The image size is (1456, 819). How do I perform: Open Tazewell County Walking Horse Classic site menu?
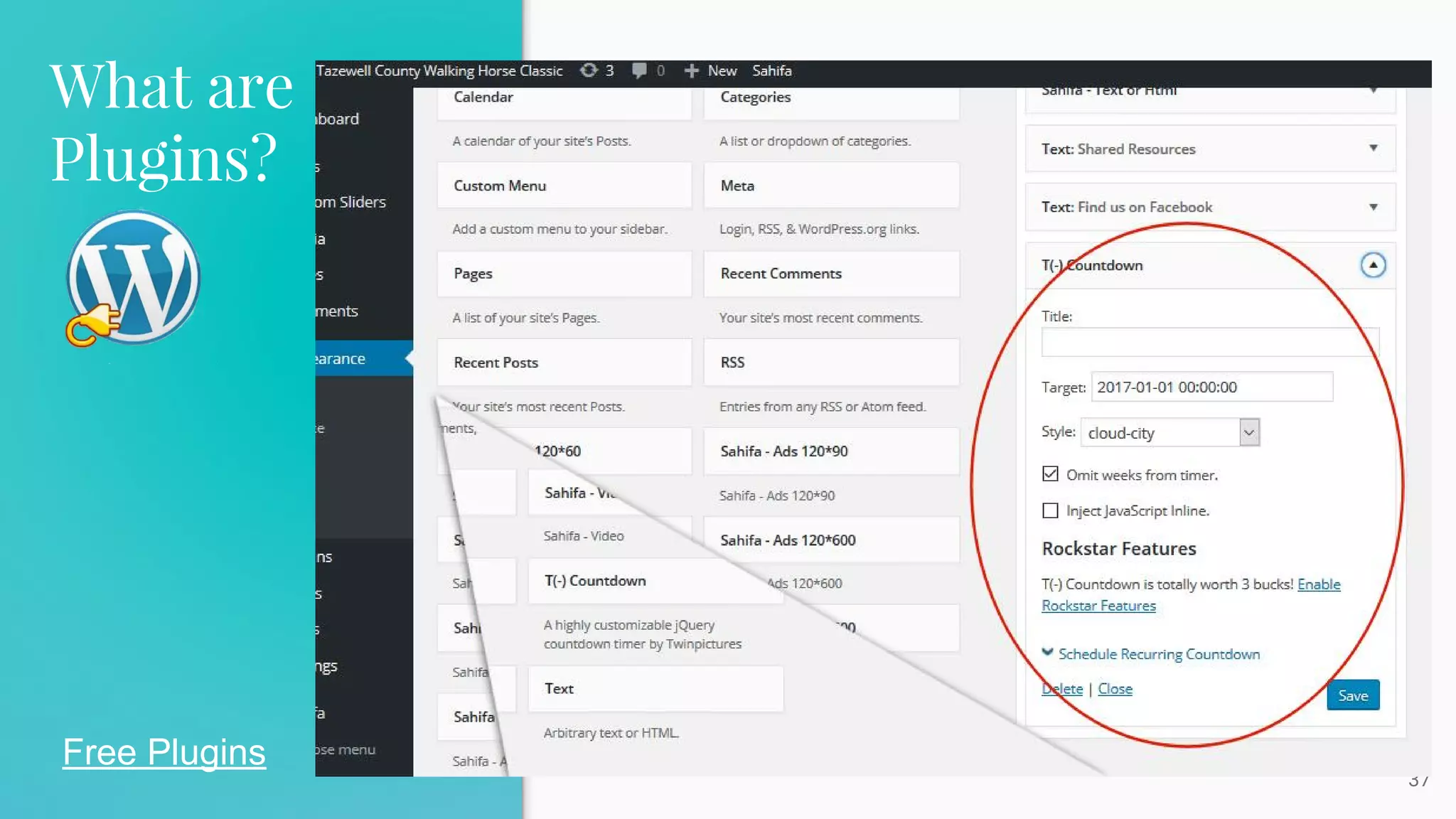click(439, 70)
